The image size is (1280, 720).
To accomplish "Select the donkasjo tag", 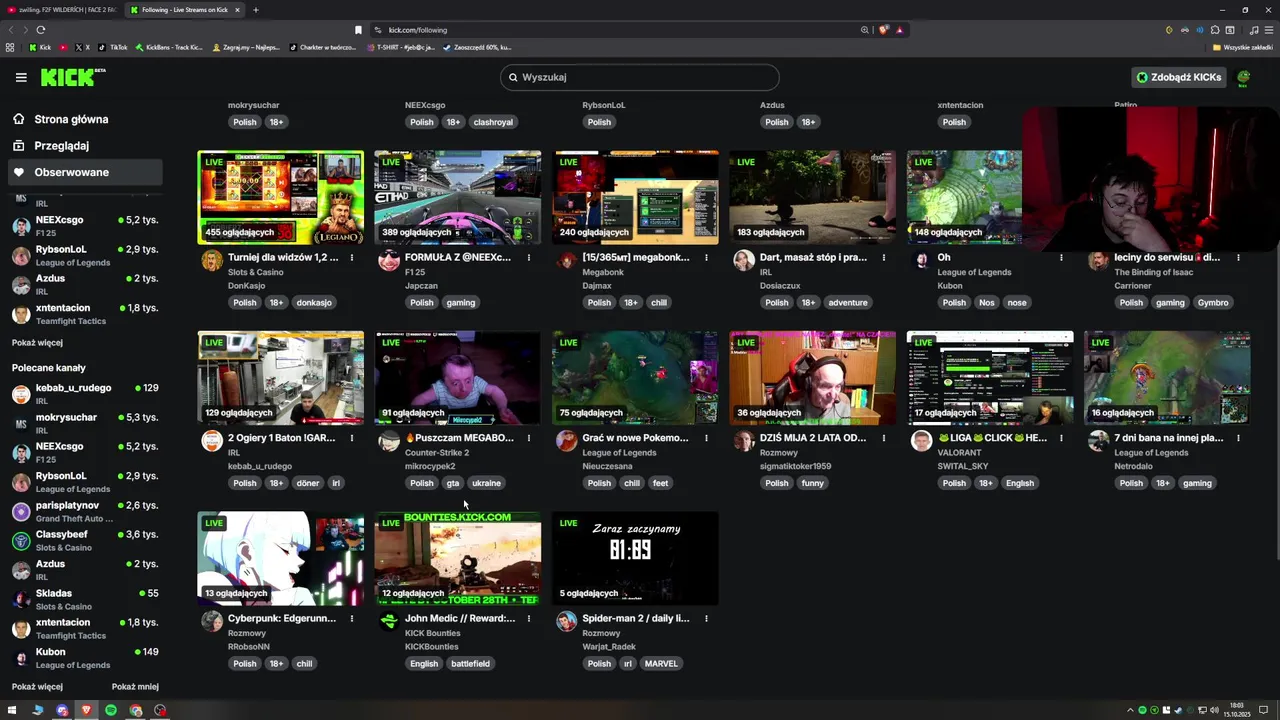I will pos(314,302).
